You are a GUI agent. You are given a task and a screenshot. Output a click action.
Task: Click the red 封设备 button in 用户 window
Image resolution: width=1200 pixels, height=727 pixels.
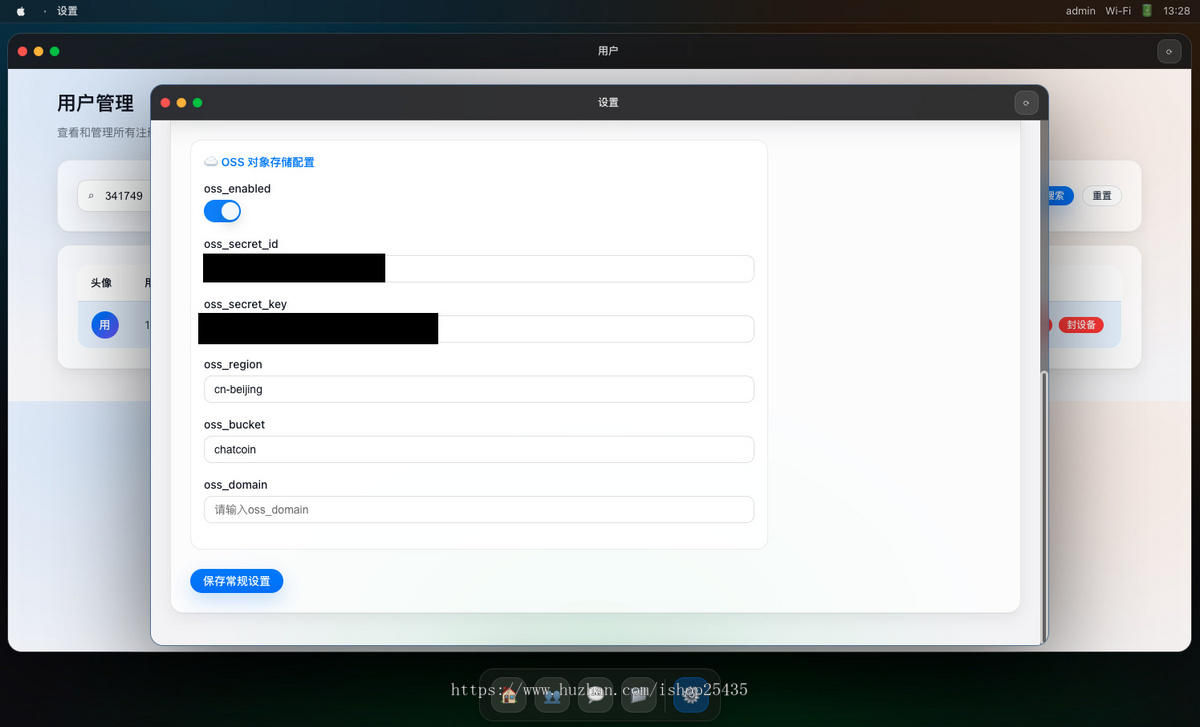pos(1081,325)
